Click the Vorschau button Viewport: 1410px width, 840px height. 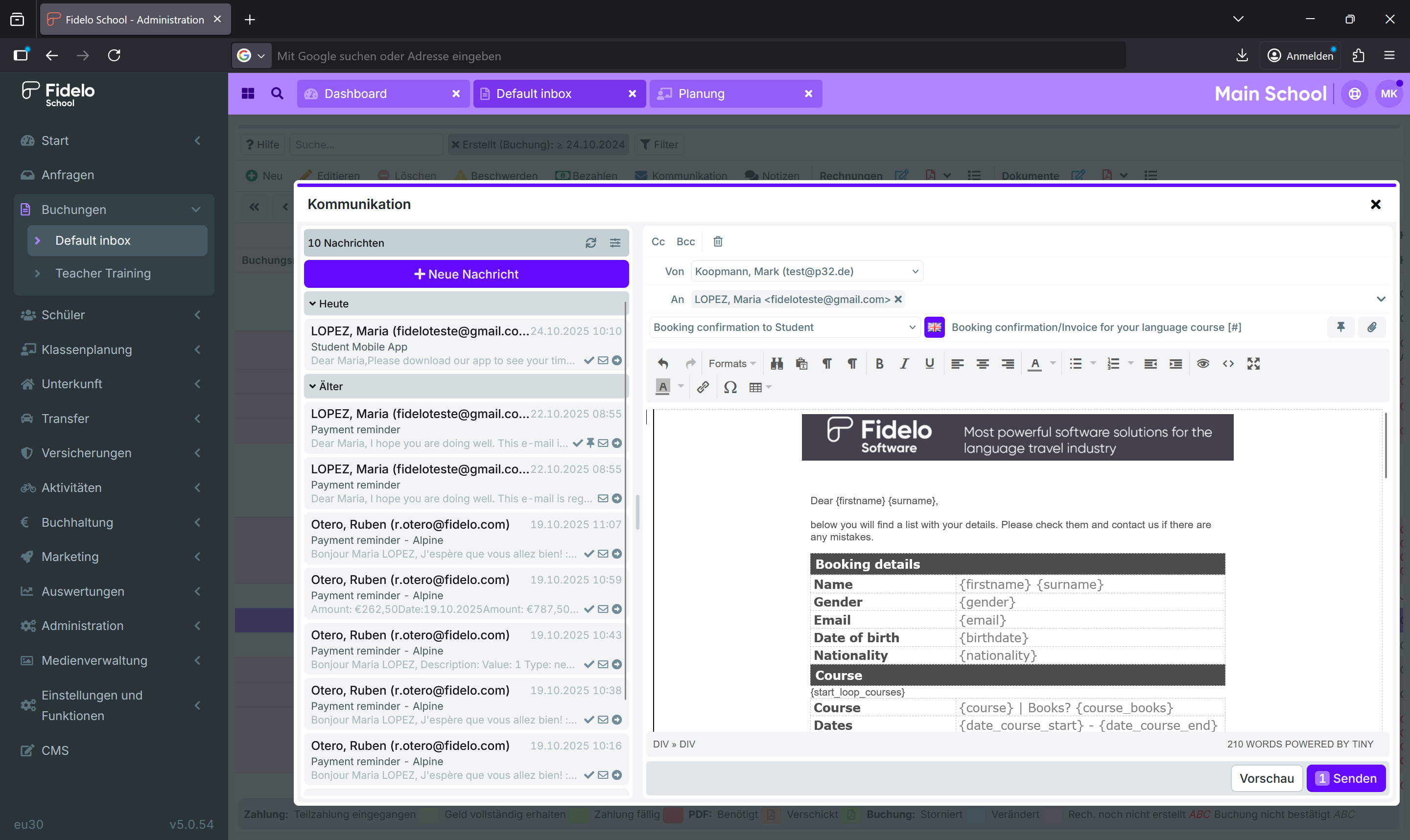pyautogui.click(x=1266, y=778)
